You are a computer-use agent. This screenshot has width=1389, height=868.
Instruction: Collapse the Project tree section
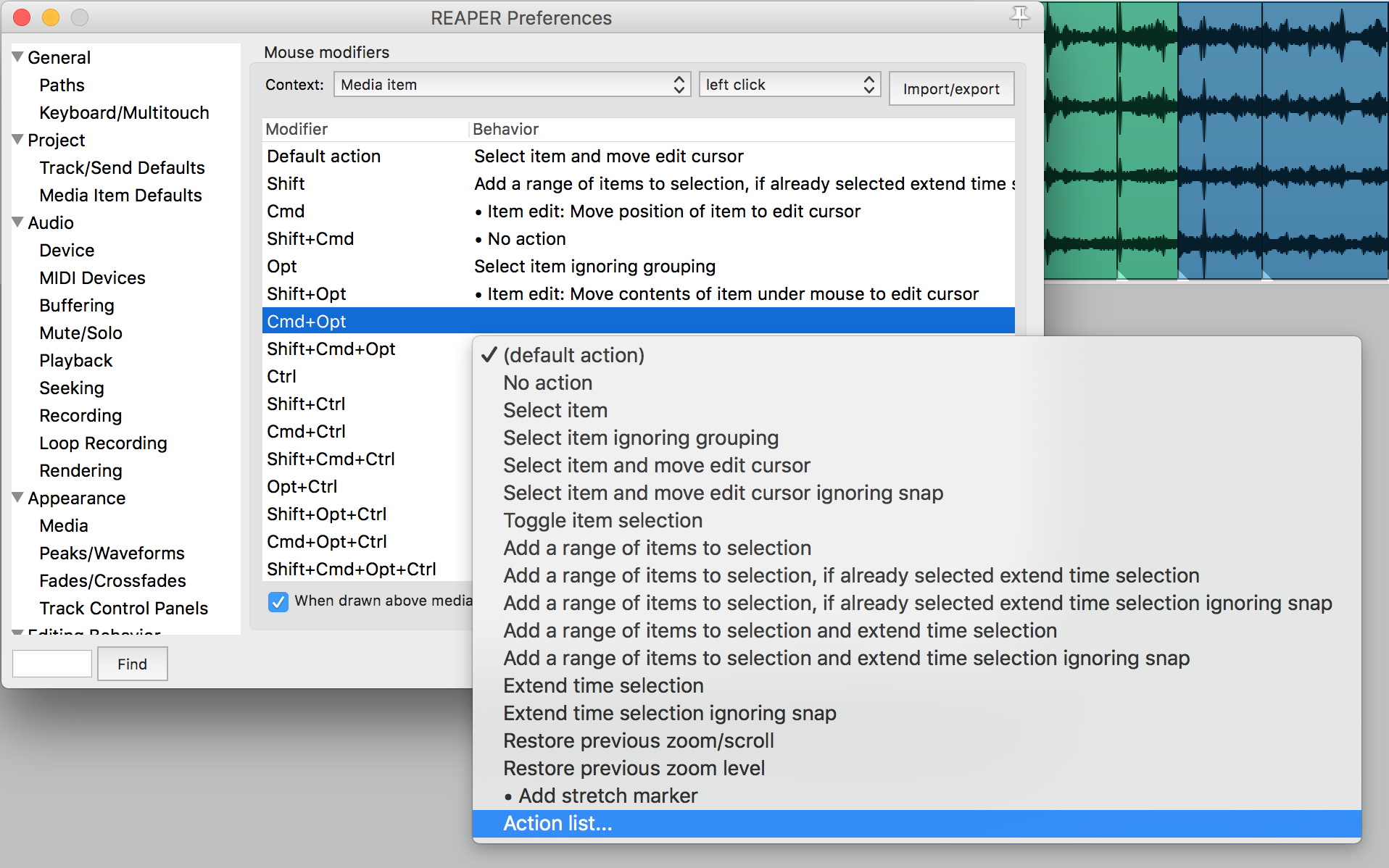coord(18,140)
